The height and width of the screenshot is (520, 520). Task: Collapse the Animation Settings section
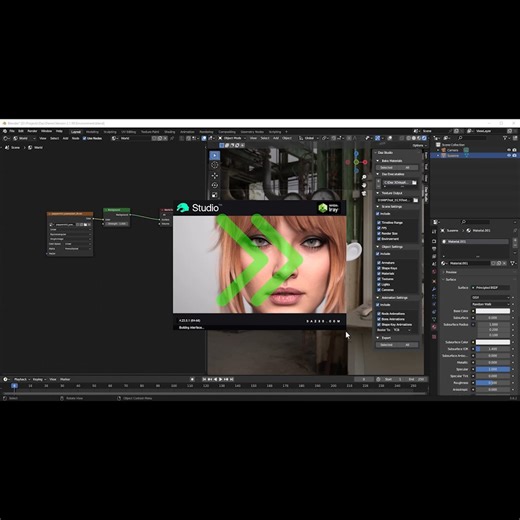pos(378,298)
